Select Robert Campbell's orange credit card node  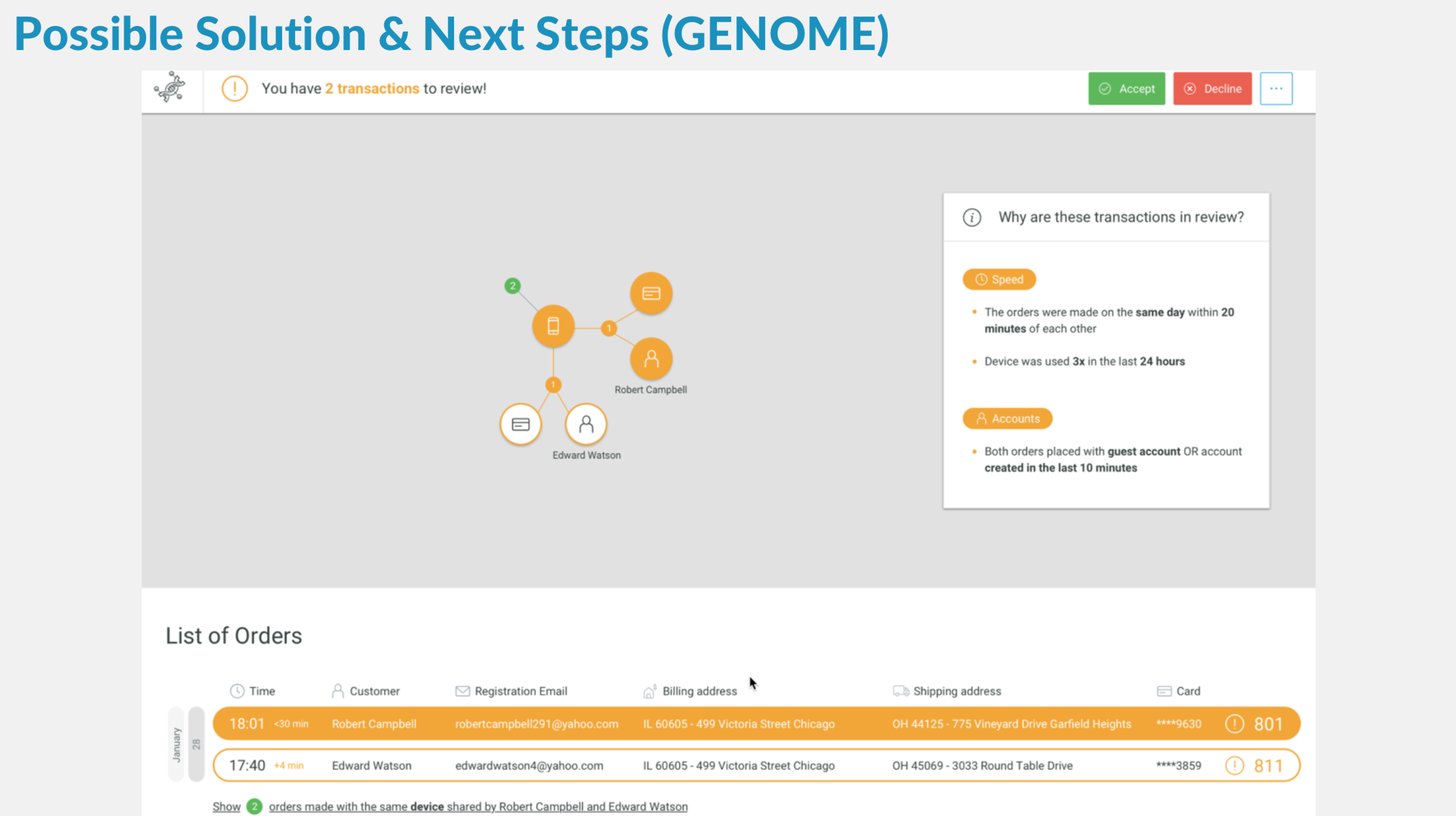tap(651, 293)
